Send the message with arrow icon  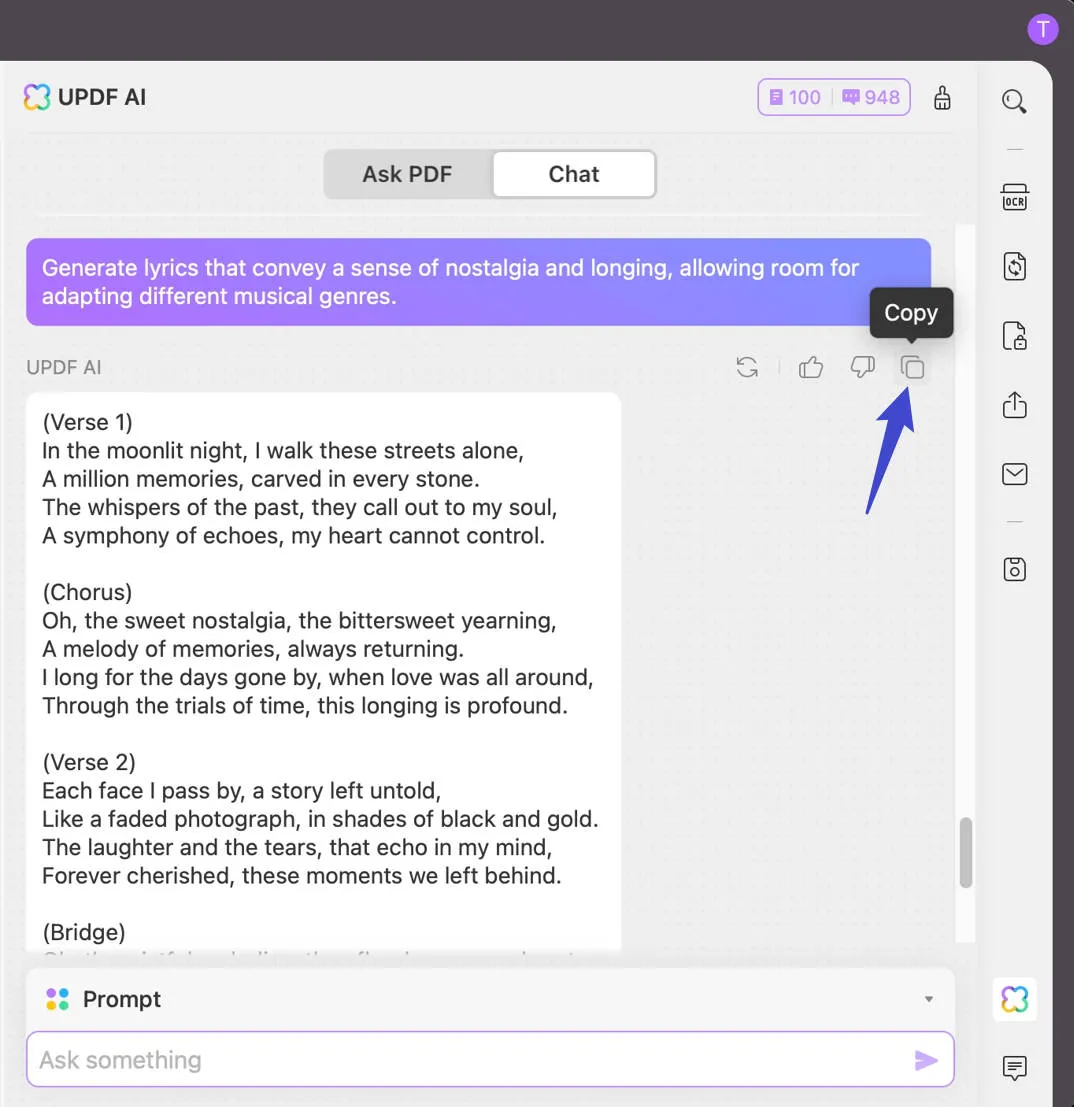pos(926,1060)
